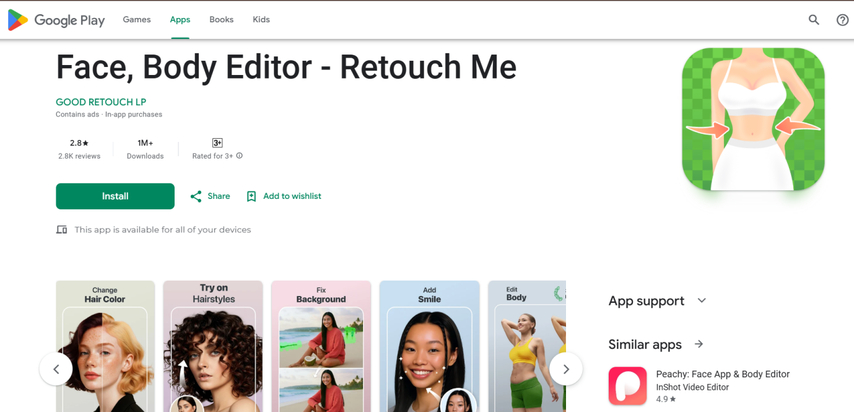Screen dimensions: 854x412
Task: Click the 2.8K reviews rating
Action: pyautogui.click(x=80, y=149)
